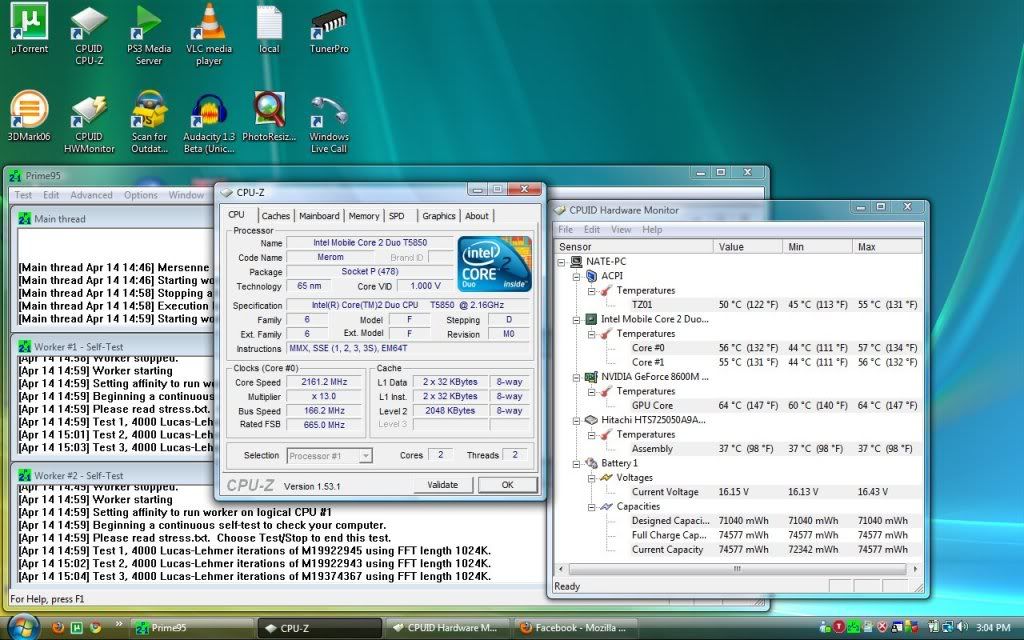Viewport: 1024px width, 640px height.
Task: Open the Windows Start orb
Action: (x=22, y=627)
